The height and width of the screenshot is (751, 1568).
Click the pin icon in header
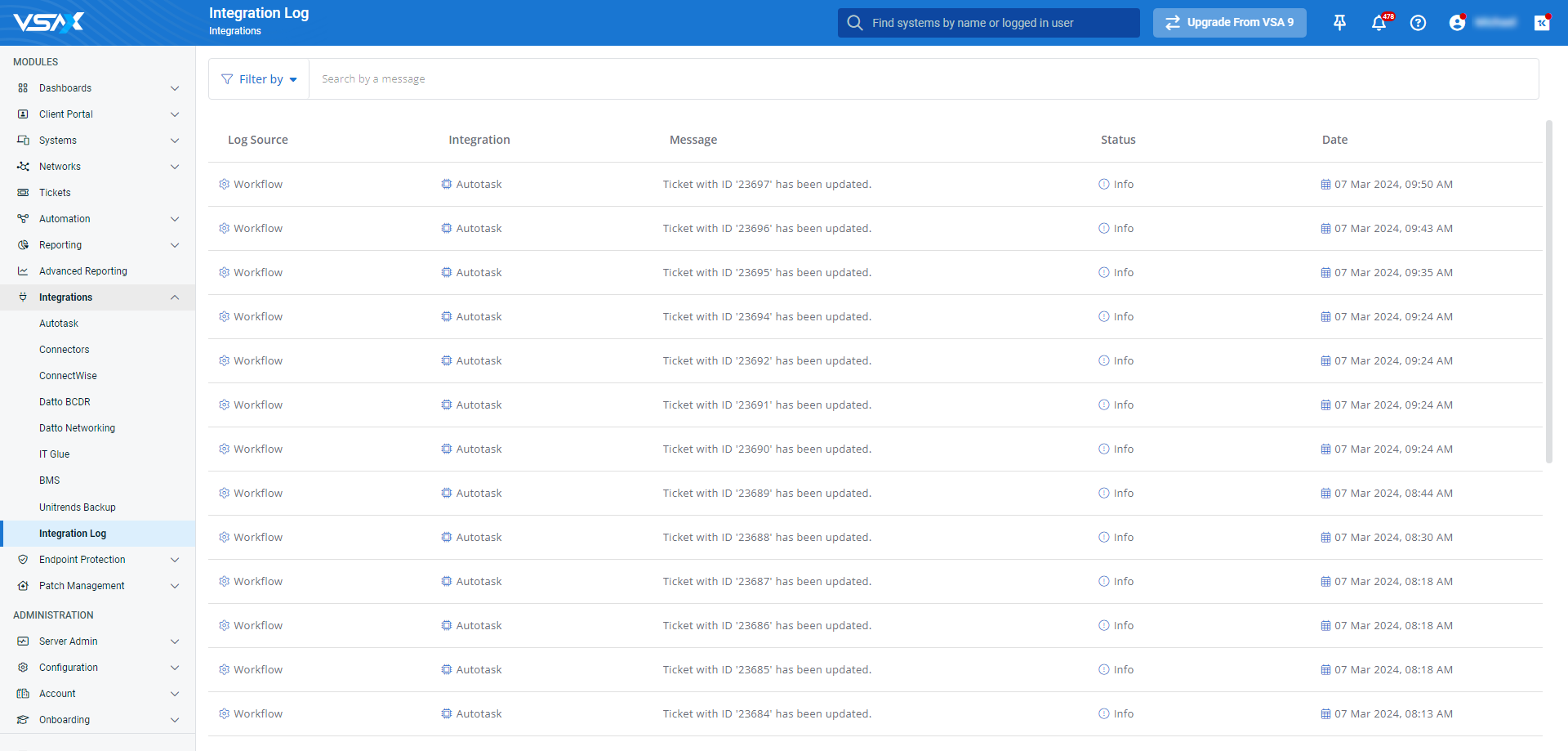(x=1339, y=23)
